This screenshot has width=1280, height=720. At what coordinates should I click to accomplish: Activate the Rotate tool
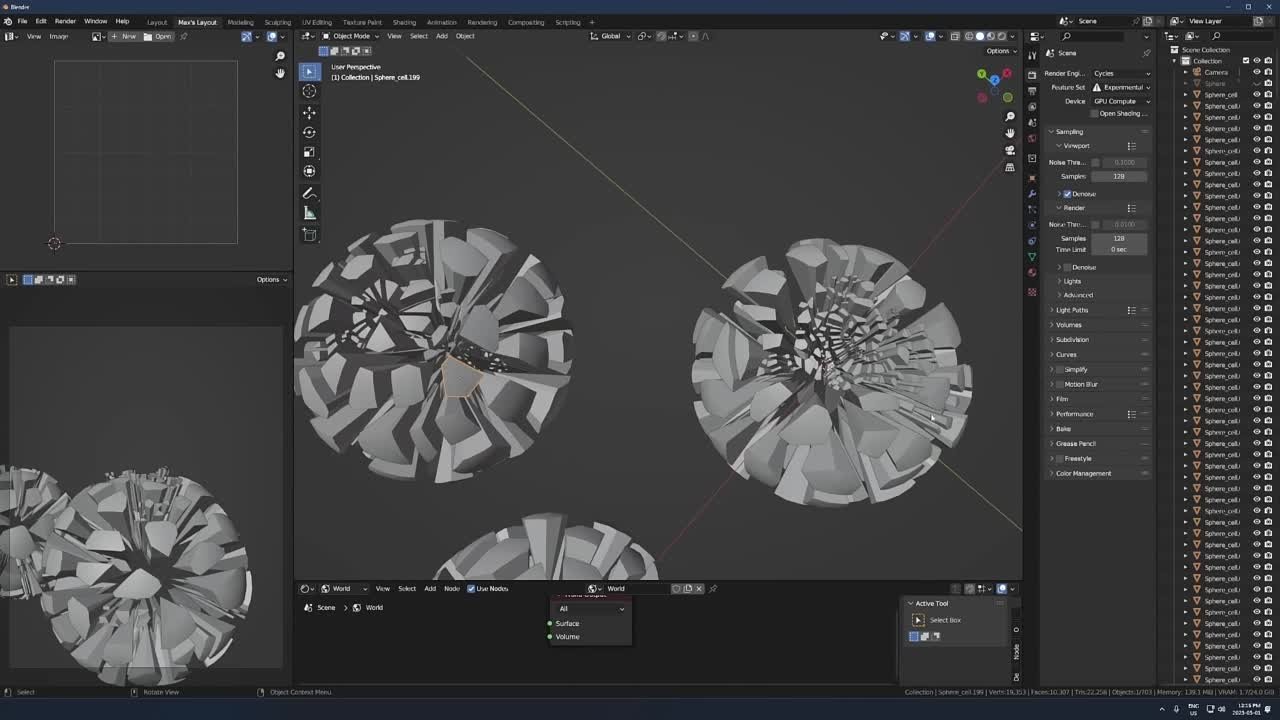[309, 132]
